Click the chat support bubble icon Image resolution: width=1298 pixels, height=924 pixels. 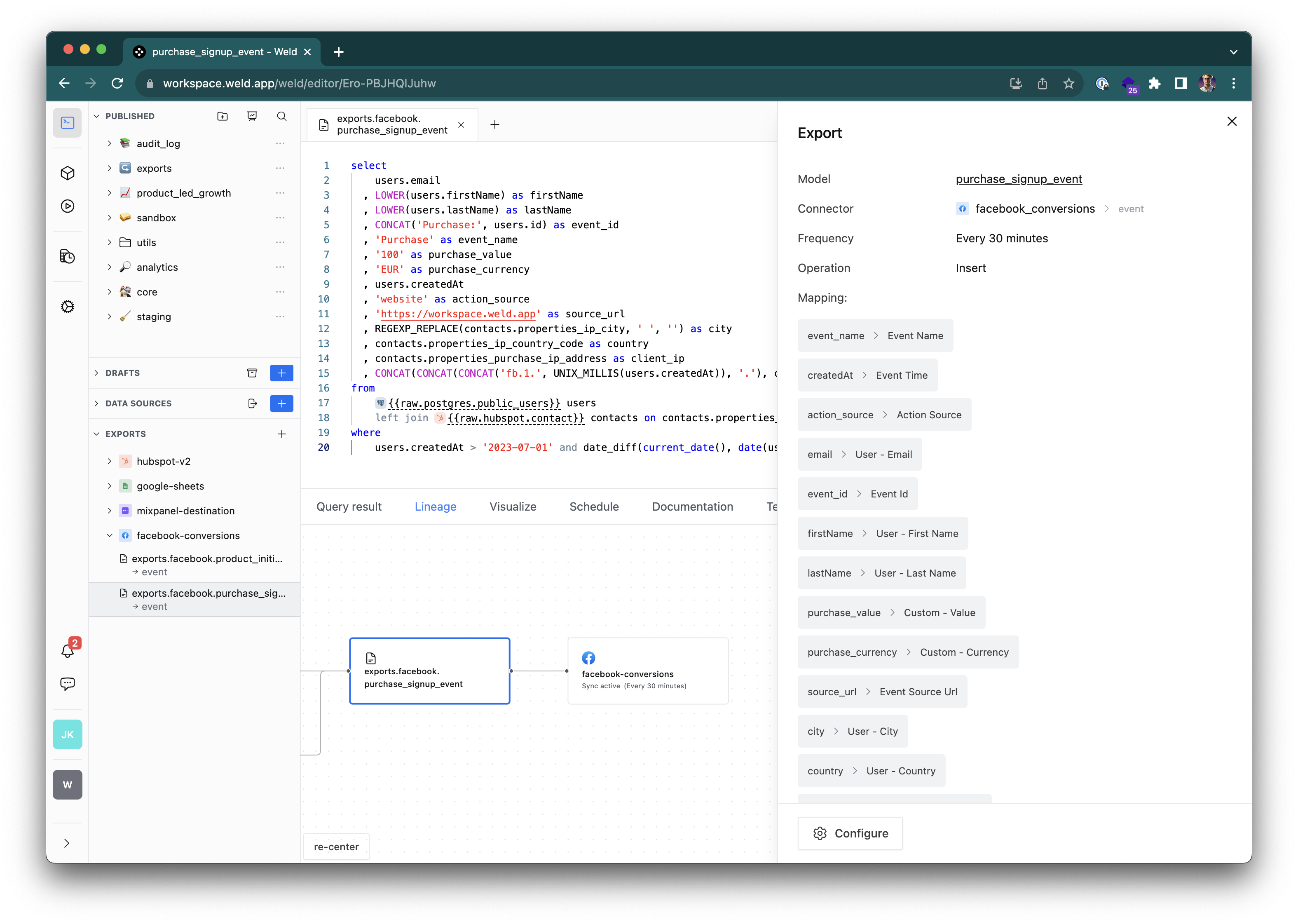point(67,683)
